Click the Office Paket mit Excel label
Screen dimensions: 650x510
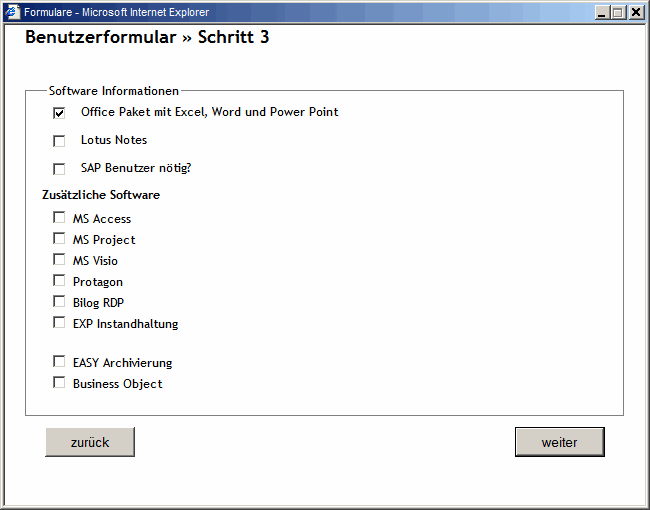(210, 112)
